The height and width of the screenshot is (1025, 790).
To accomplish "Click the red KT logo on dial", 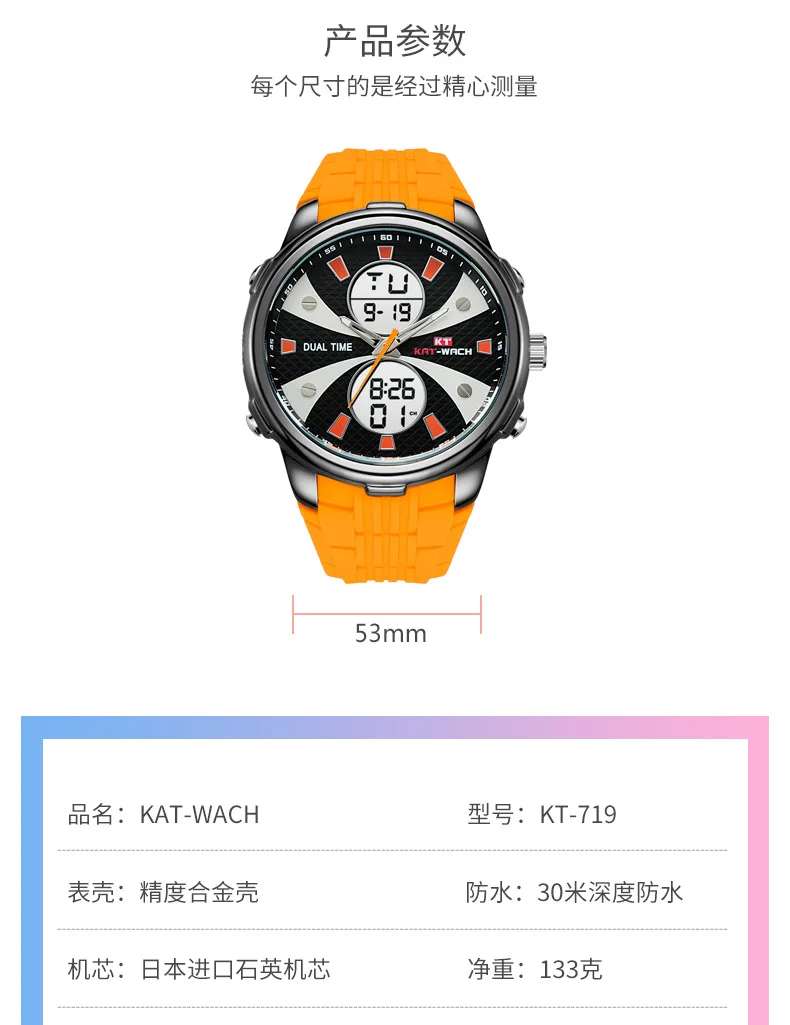I will point(442,341).
